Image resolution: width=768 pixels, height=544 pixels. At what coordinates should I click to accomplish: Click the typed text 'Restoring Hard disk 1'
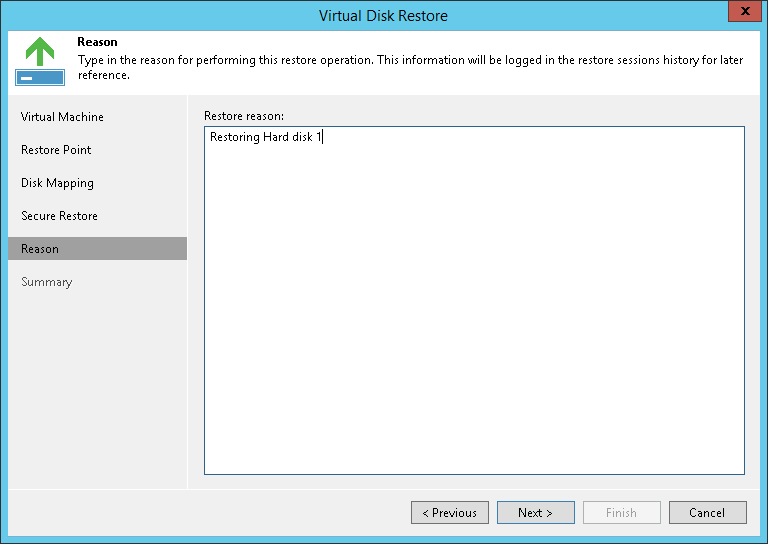265,138
